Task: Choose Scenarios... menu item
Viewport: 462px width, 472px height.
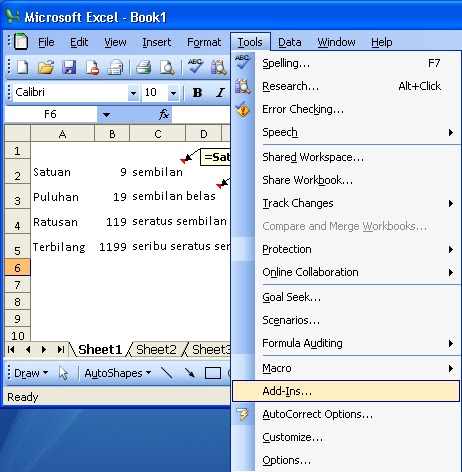Action: point(346,320)
